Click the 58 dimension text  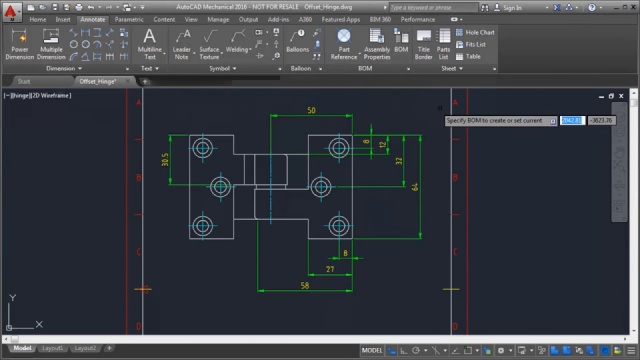coord(305,285)
